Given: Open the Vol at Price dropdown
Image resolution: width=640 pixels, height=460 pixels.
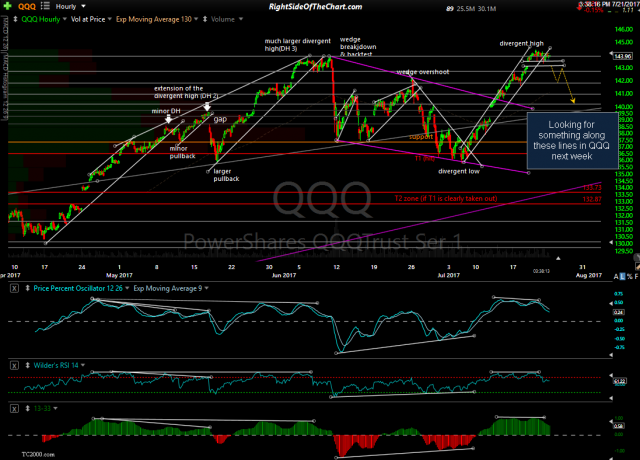Looking at the screenshot, I should pyautogui.click(x=91, y=19).
